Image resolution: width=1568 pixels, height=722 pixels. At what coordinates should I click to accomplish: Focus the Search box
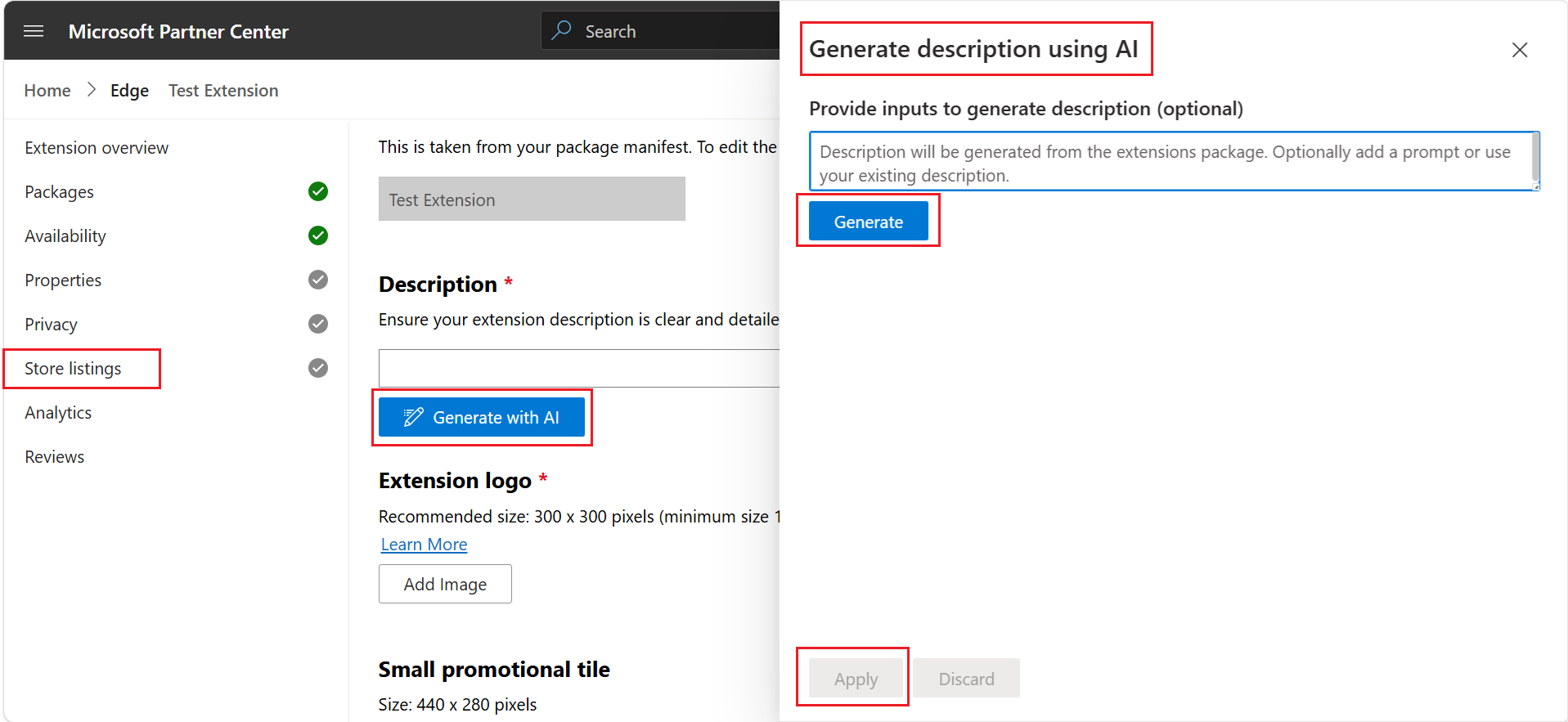click(660, 30)
